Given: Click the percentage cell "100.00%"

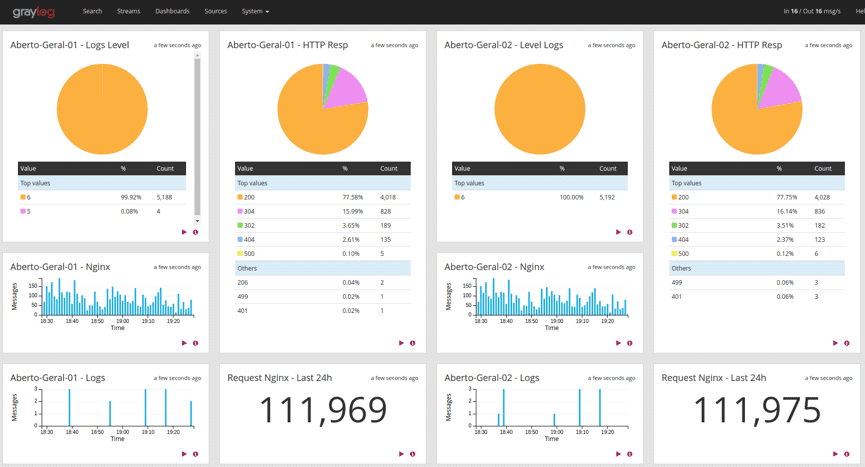Looking at the screenshot, I should click(572, 197).
